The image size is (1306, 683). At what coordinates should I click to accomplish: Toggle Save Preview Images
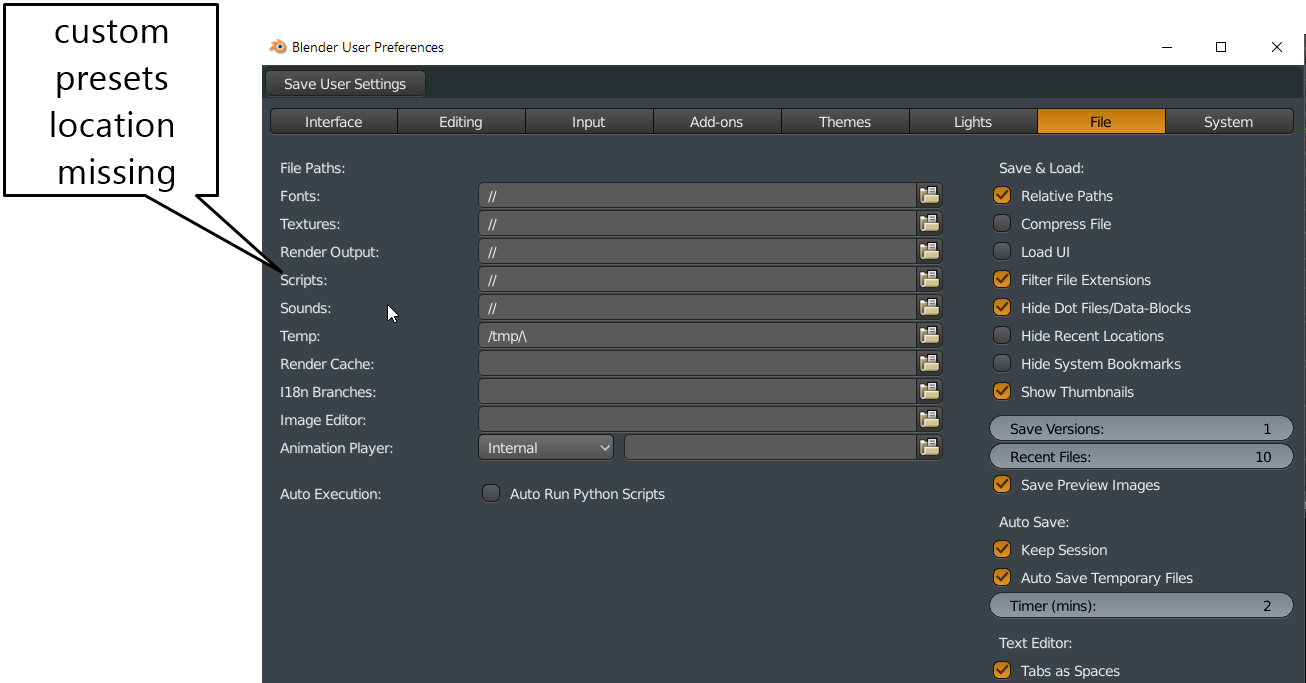coord(1002,485)
